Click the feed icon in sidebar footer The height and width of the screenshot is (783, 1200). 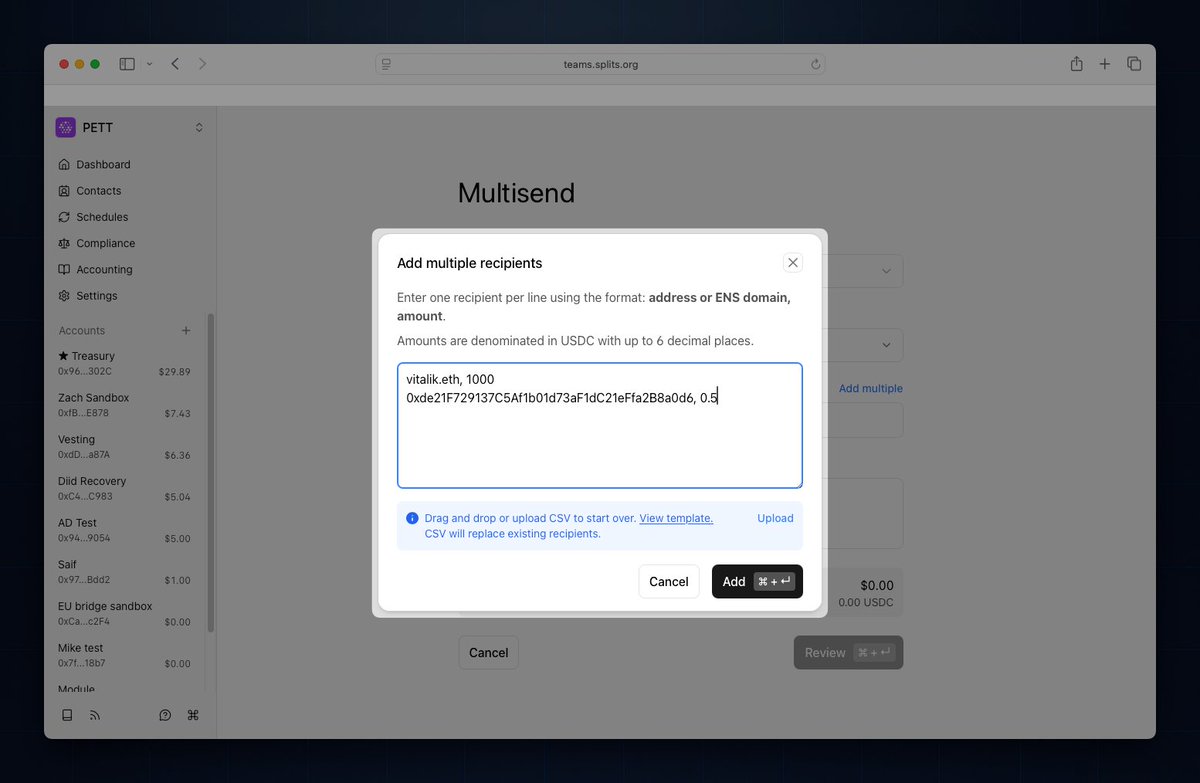click(x=95, y=715)
